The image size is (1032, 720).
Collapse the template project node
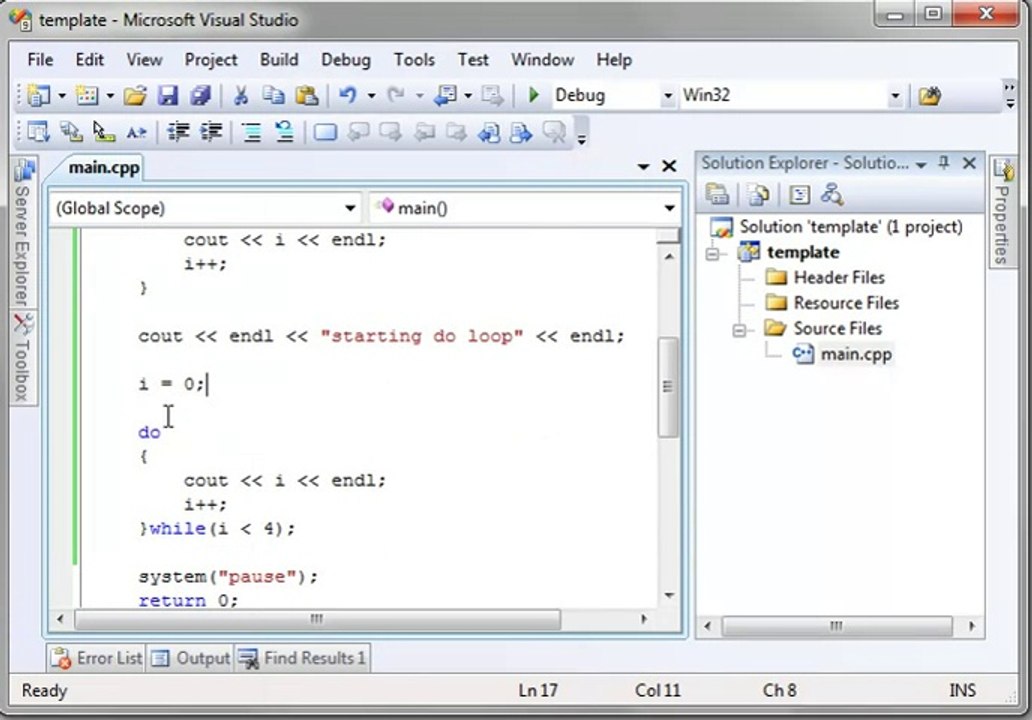click(712, 253)
